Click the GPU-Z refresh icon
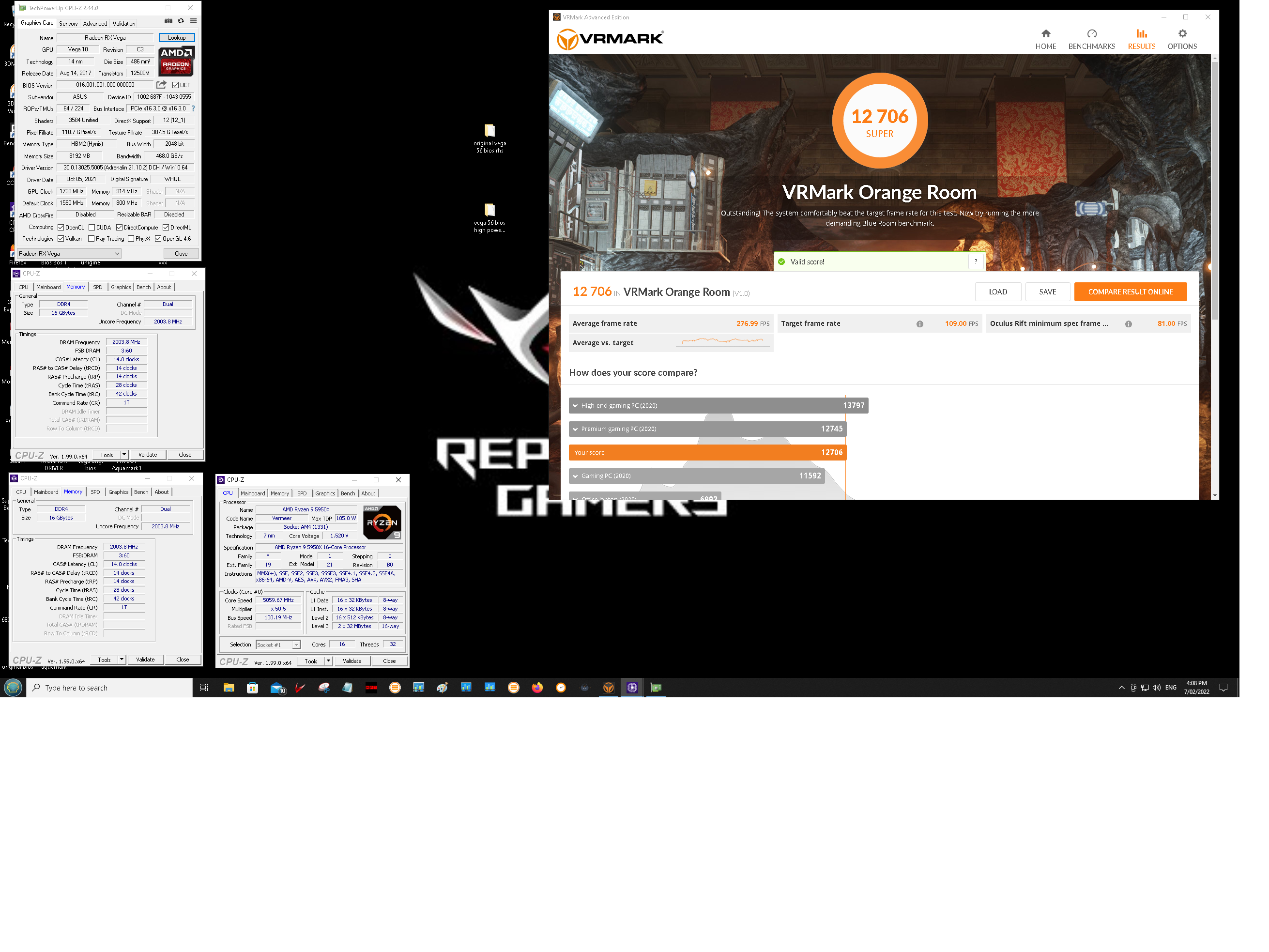Image resolution: width=1269 pixels, height=952 pixels. (x=181, y=21)
